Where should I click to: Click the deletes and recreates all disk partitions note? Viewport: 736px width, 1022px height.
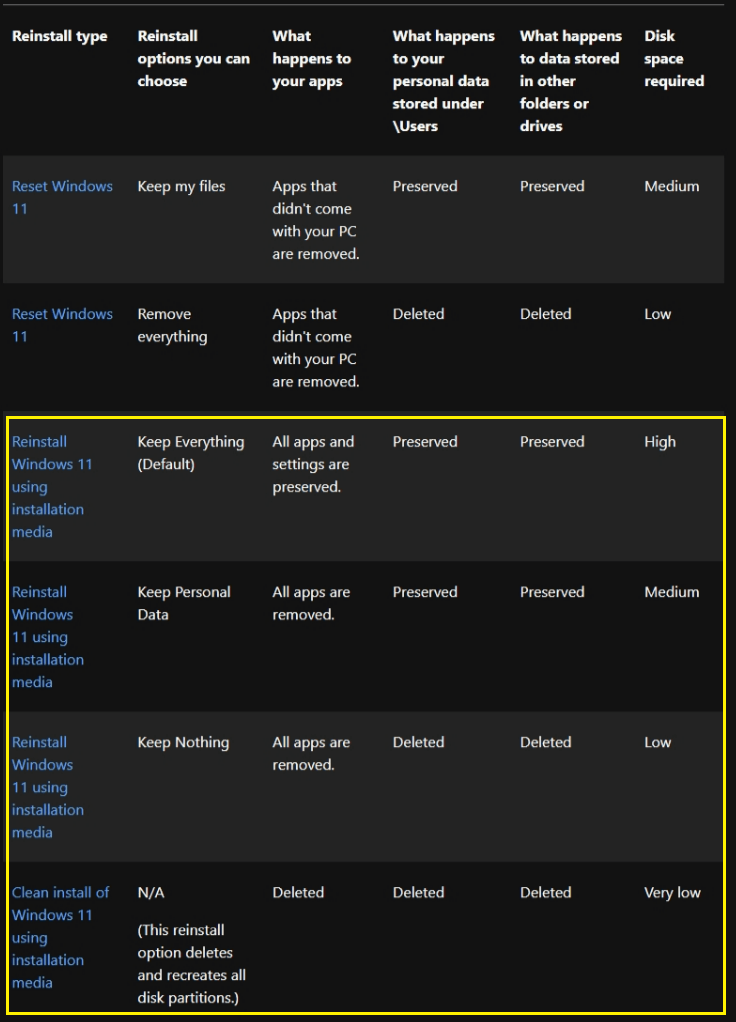tap(191, 964)
